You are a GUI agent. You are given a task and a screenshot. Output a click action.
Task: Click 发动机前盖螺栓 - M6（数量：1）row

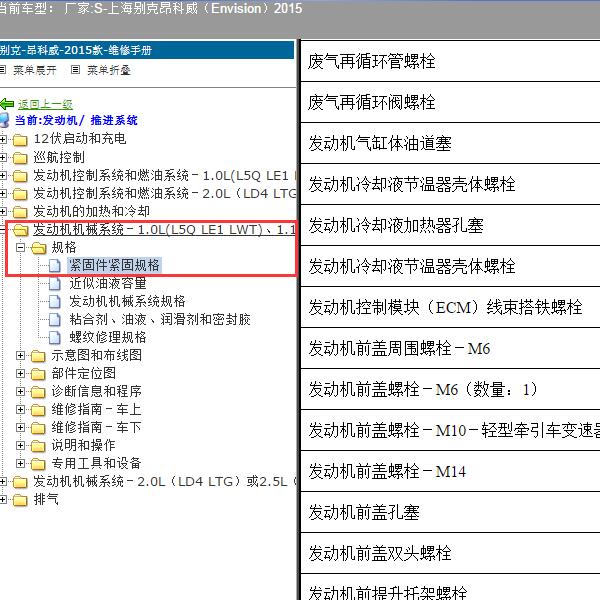[x=450, y=390]
